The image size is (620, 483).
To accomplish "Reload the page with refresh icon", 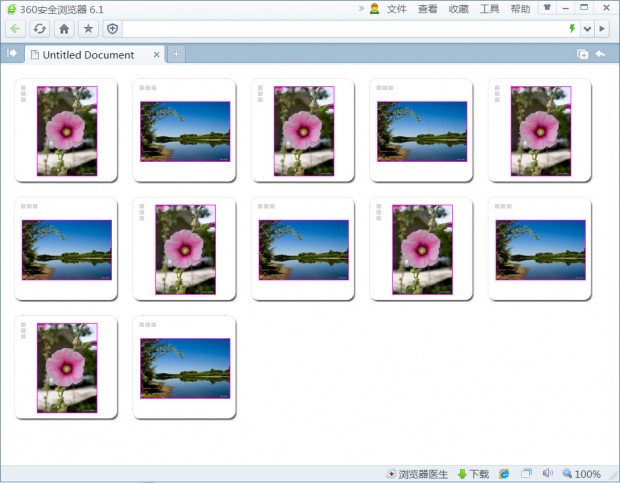I will coord(40,29).
